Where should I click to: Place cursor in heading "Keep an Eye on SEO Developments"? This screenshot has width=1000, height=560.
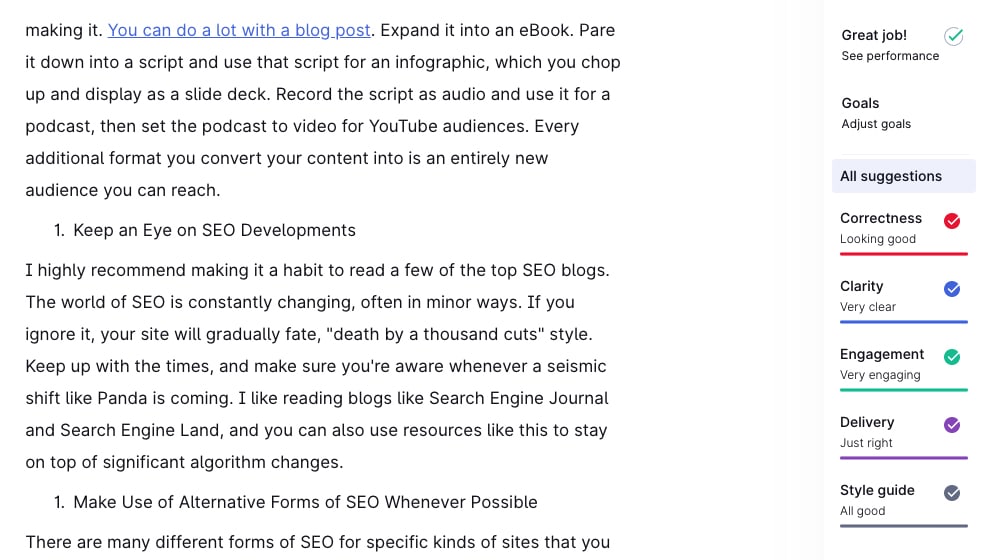(x=214, y=230)
